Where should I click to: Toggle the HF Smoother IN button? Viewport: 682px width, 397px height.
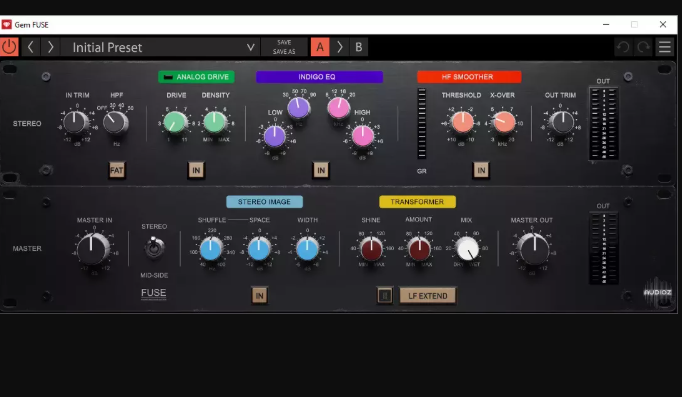[x=481, y=170]
